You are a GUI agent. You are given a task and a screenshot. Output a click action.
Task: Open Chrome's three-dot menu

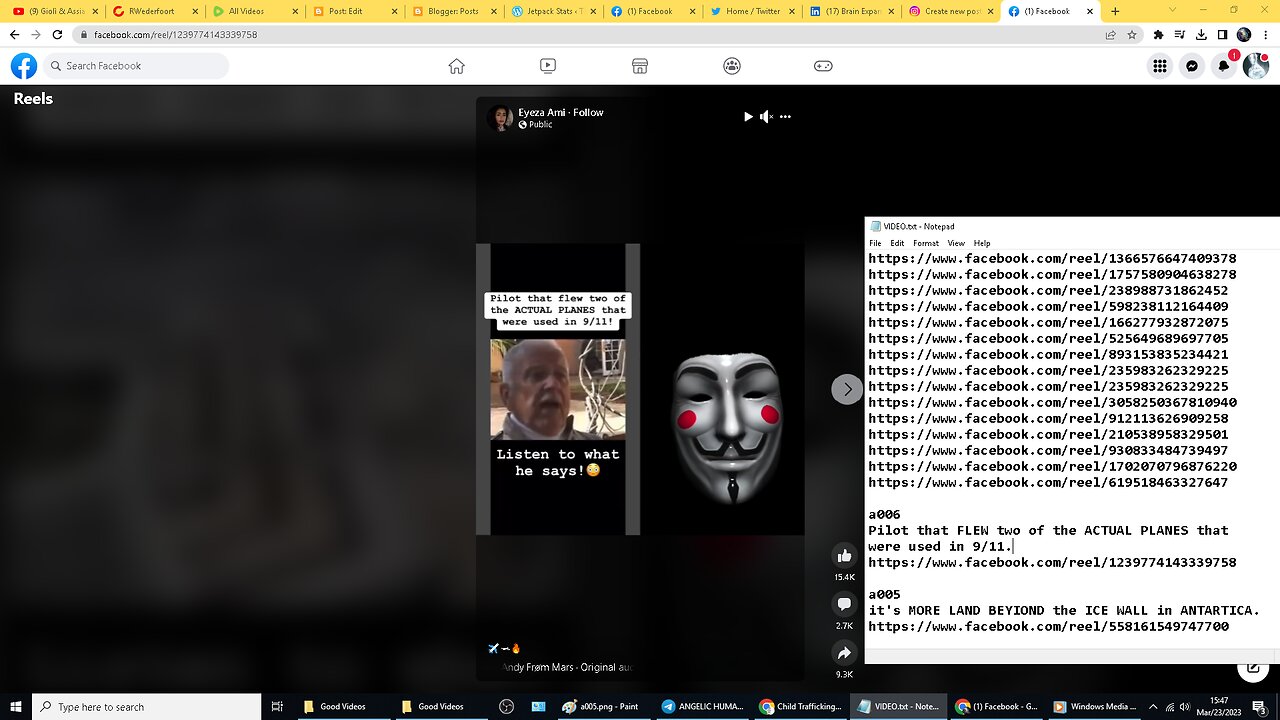1266,34
